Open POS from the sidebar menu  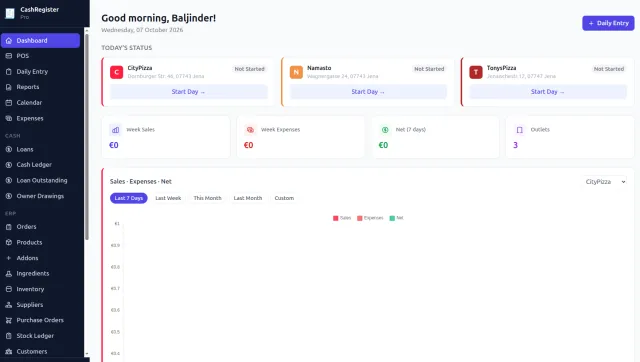click(x=40, y=56)
